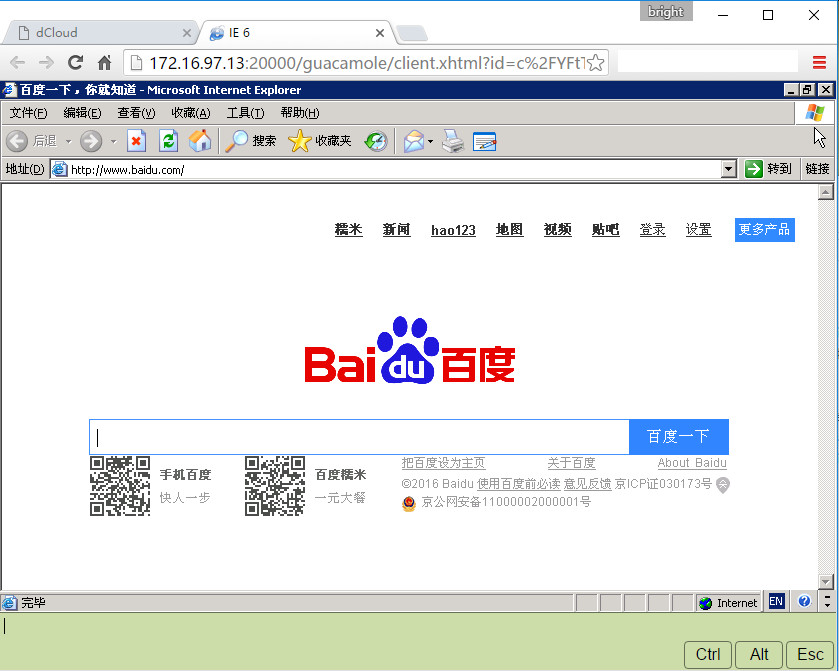Click the Ctrl key button
839x671 pixels.
(708, 654)
